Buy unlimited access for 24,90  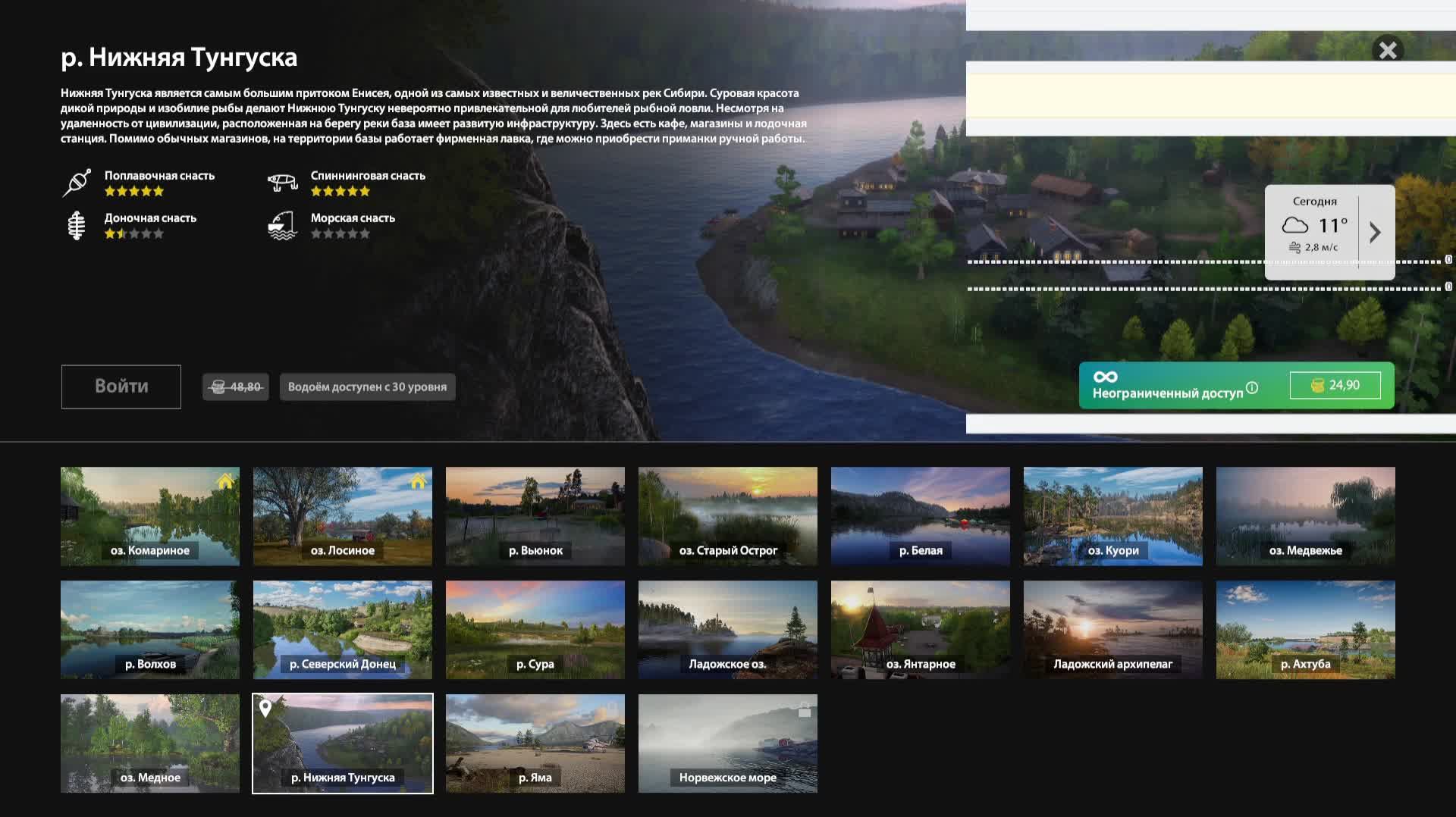[x=1335, y=385]
